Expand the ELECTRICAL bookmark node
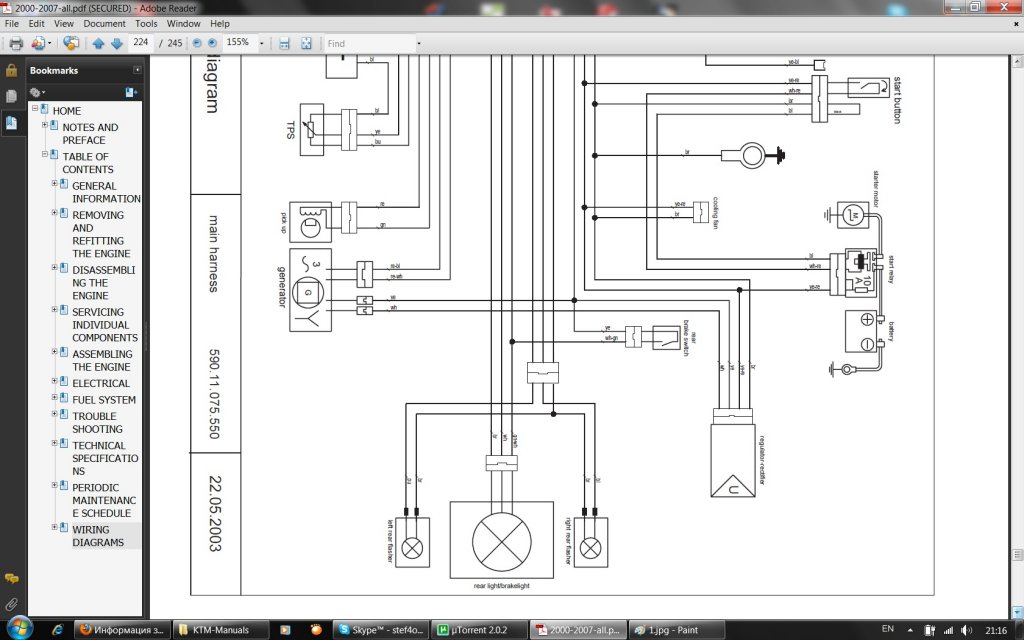The height and width of the screenshot is (640, 1024). point(55,381)
